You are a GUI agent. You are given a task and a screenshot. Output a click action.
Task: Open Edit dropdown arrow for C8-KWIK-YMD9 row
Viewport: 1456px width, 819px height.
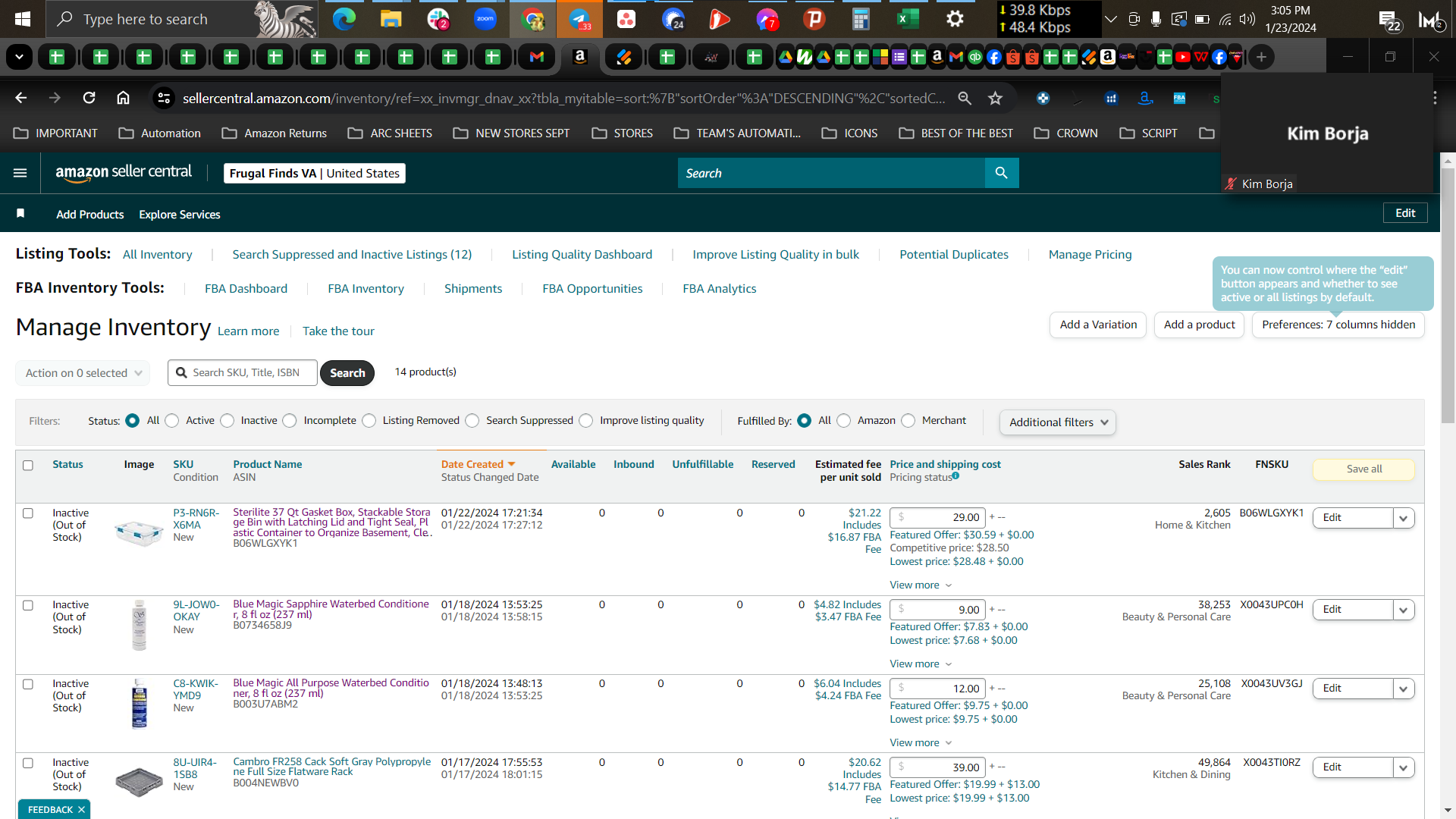point(1404,689)
